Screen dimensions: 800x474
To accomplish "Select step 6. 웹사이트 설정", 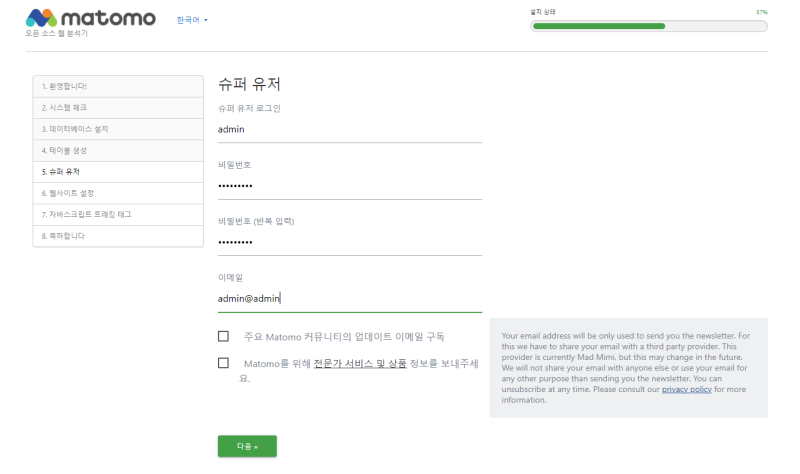I will (x=118, y=193).
